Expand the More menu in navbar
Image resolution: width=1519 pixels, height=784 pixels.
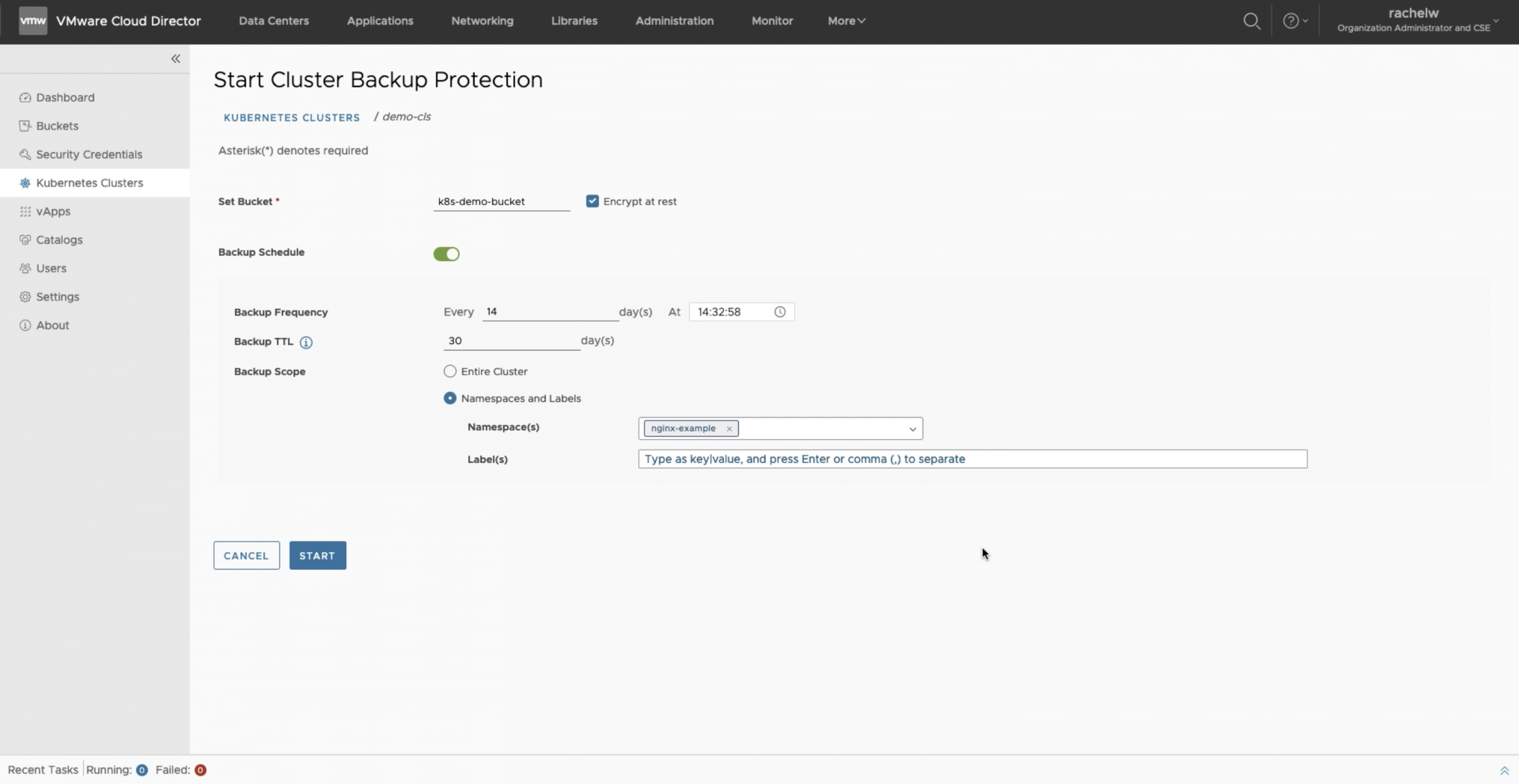pos(846,21)
